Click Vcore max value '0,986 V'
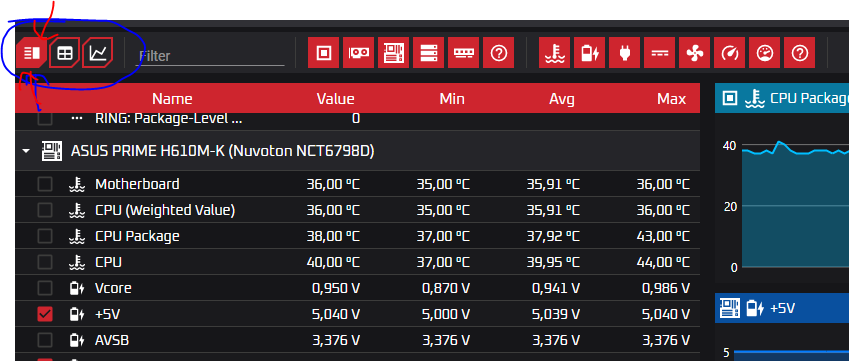849x361 pixels. [x=665, y=288]
